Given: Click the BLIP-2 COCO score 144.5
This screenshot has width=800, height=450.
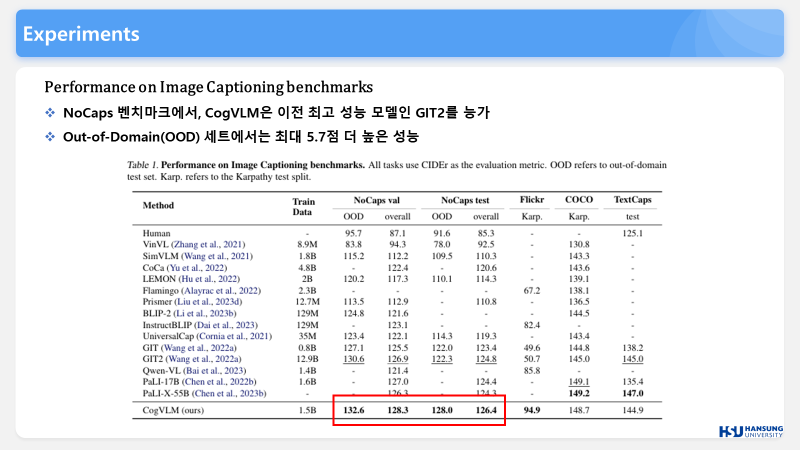Looking at the screenshot, I should (579, 314).
